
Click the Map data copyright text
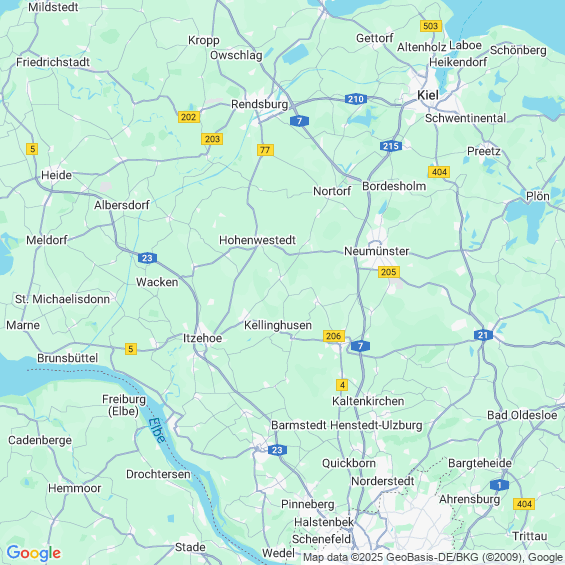click(x=433, y=557)
